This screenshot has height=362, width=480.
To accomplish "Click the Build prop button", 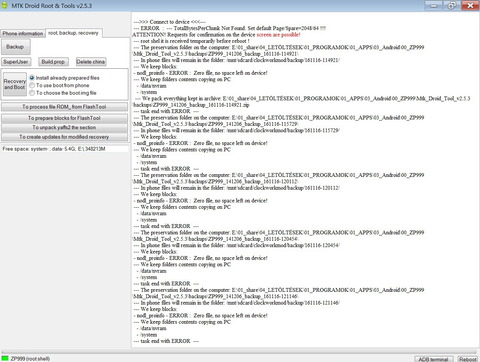I will point(53,62).
